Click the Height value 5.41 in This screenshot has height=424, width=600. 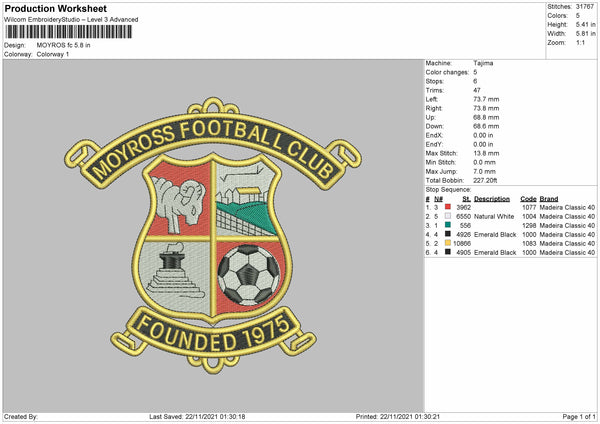586,24
